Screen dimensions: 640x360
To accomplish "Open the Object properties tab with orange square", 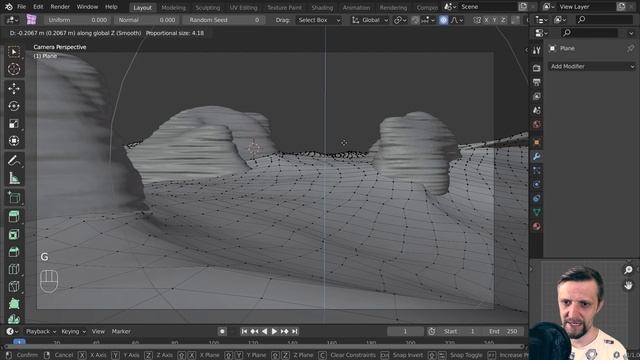I will [537, 142].
